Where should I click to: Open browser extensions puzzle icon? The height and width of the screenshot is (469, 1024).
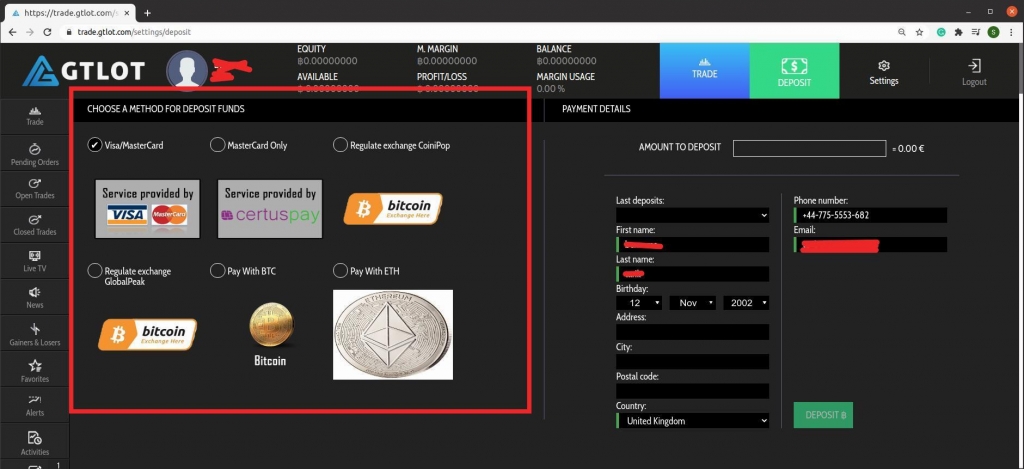958,32
